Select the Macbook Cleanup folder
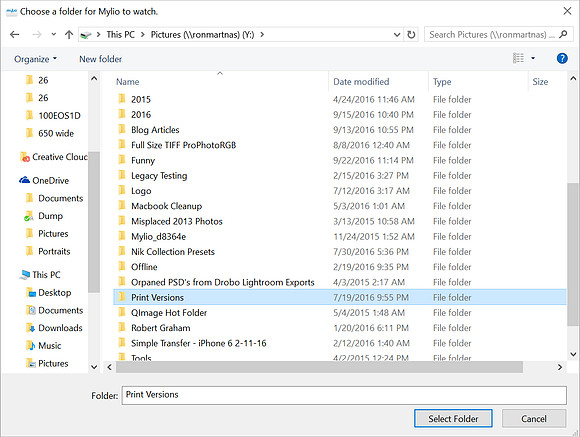Viewport: 580px width, 437px height. tap(166, 206)
